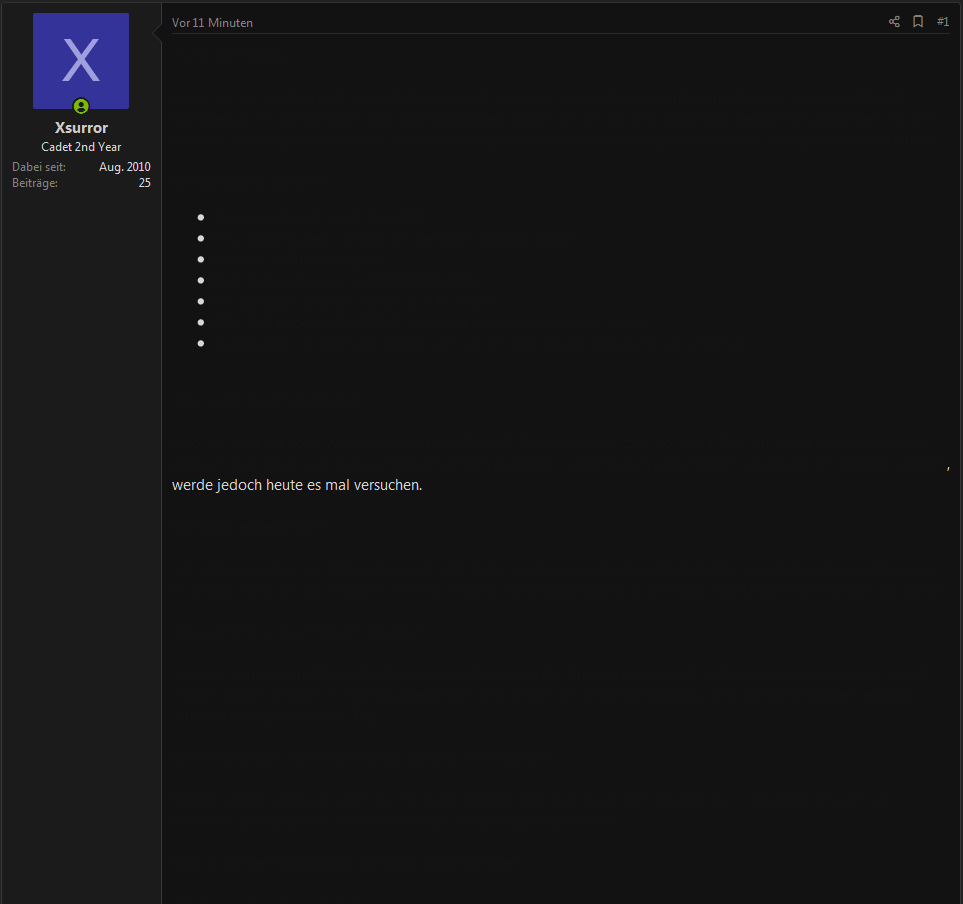963x904 pixels.
Task: Open the post number #1 permalink
Action: 943,22
